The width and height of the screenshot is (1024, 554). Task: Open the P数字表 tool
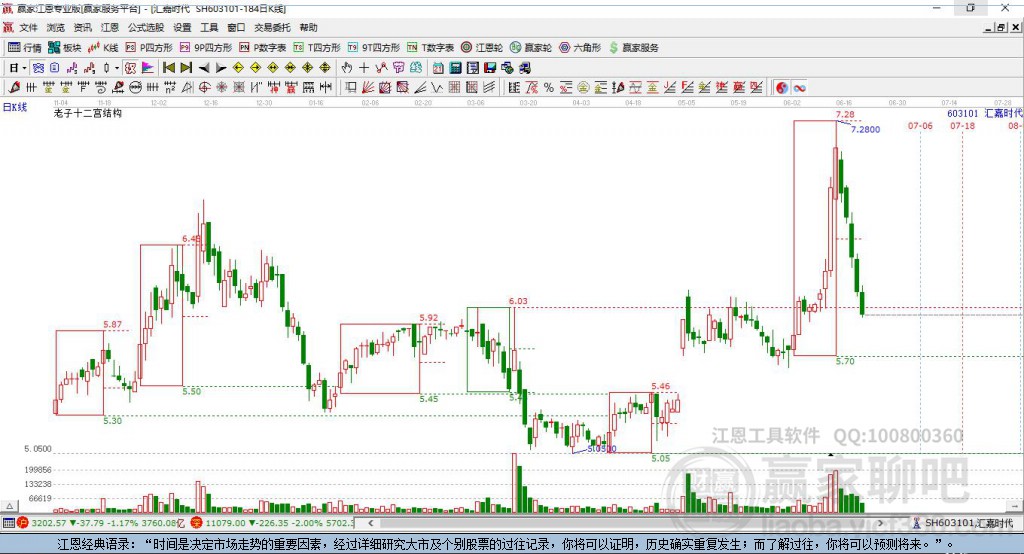pyautogui.click(x=263, y=48)
